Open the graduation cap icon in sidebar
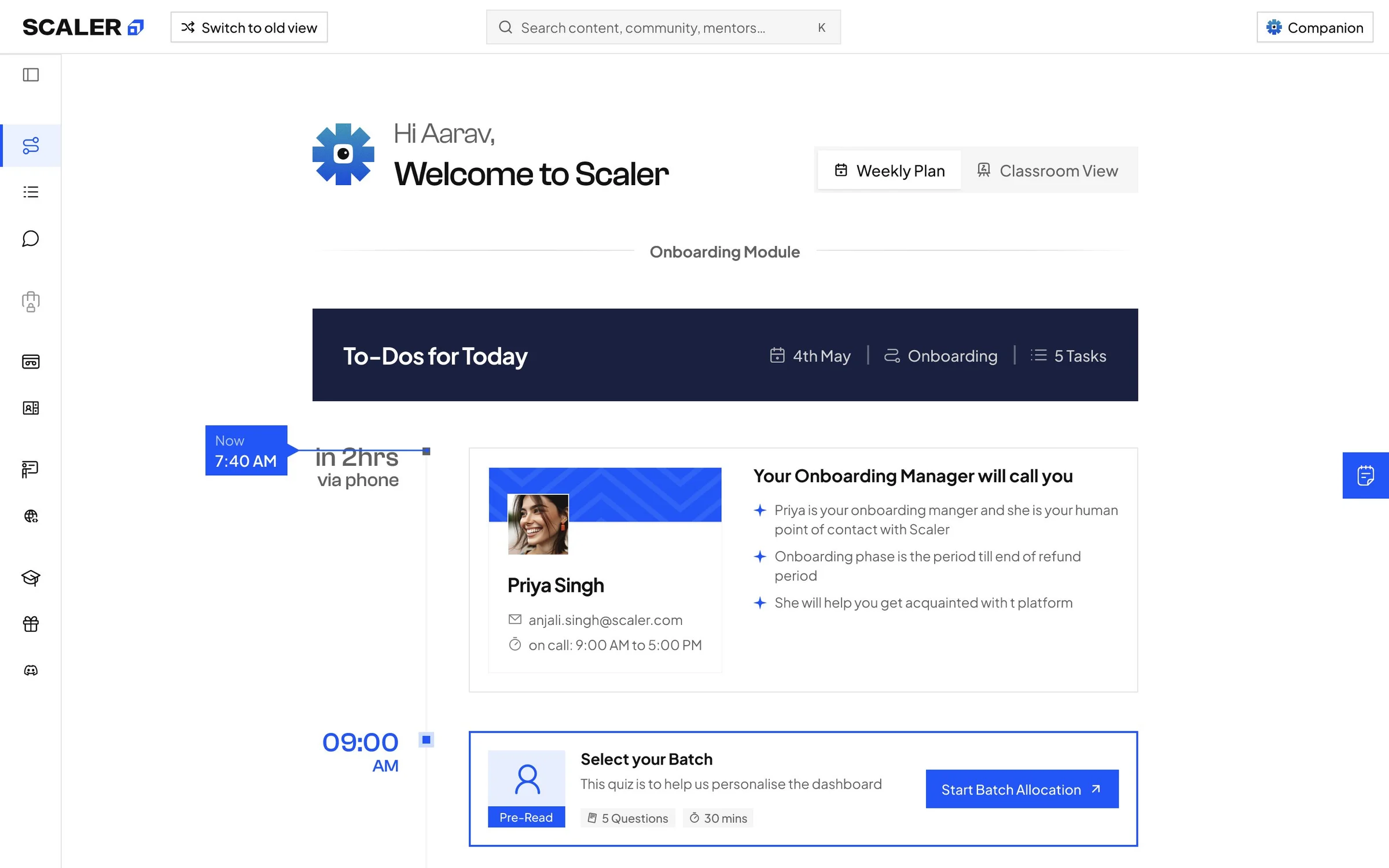This screenshot has height=868, width=1389. 31,578
